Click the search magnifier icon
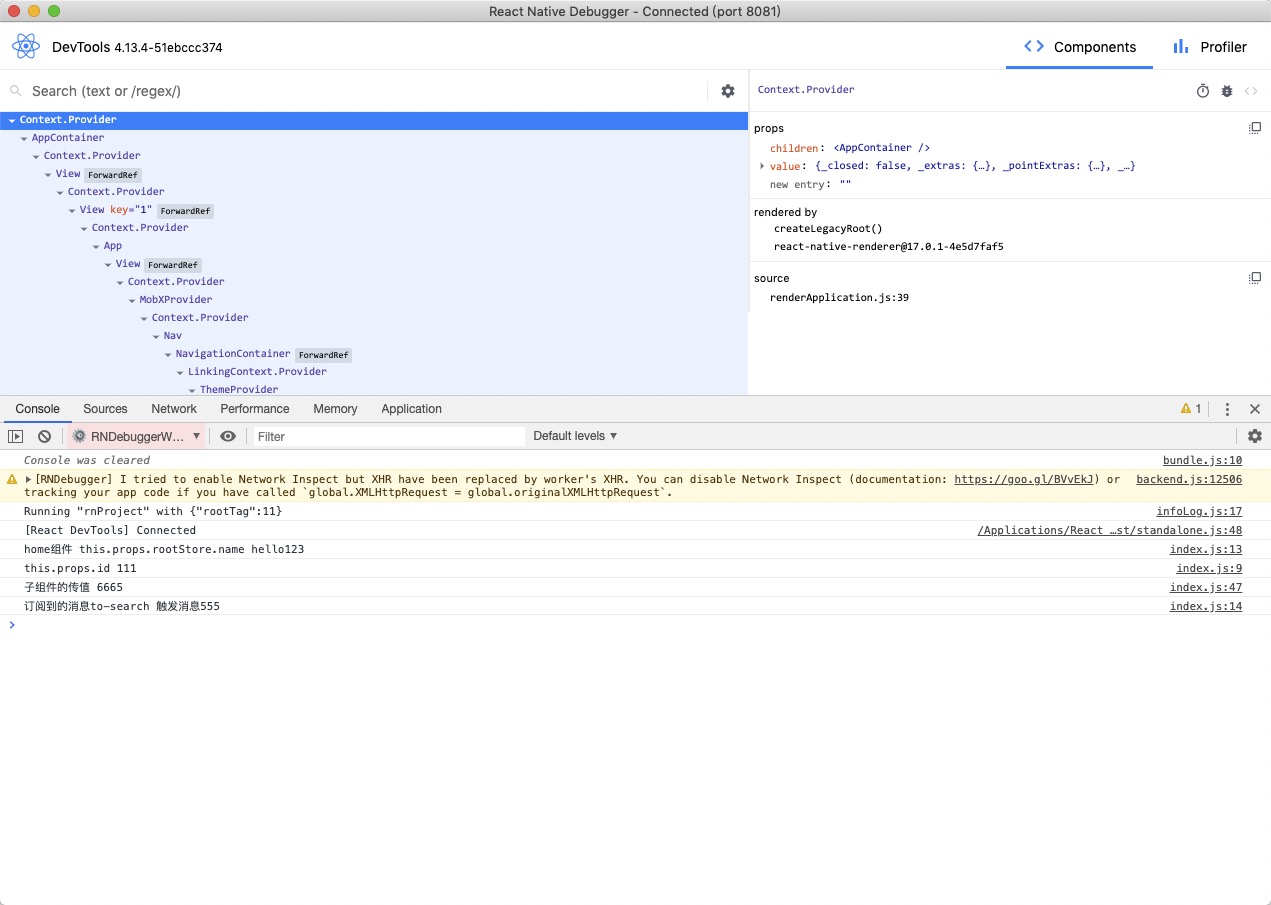The width and height of the screenshot is (1271, 905). pos(16,91)
